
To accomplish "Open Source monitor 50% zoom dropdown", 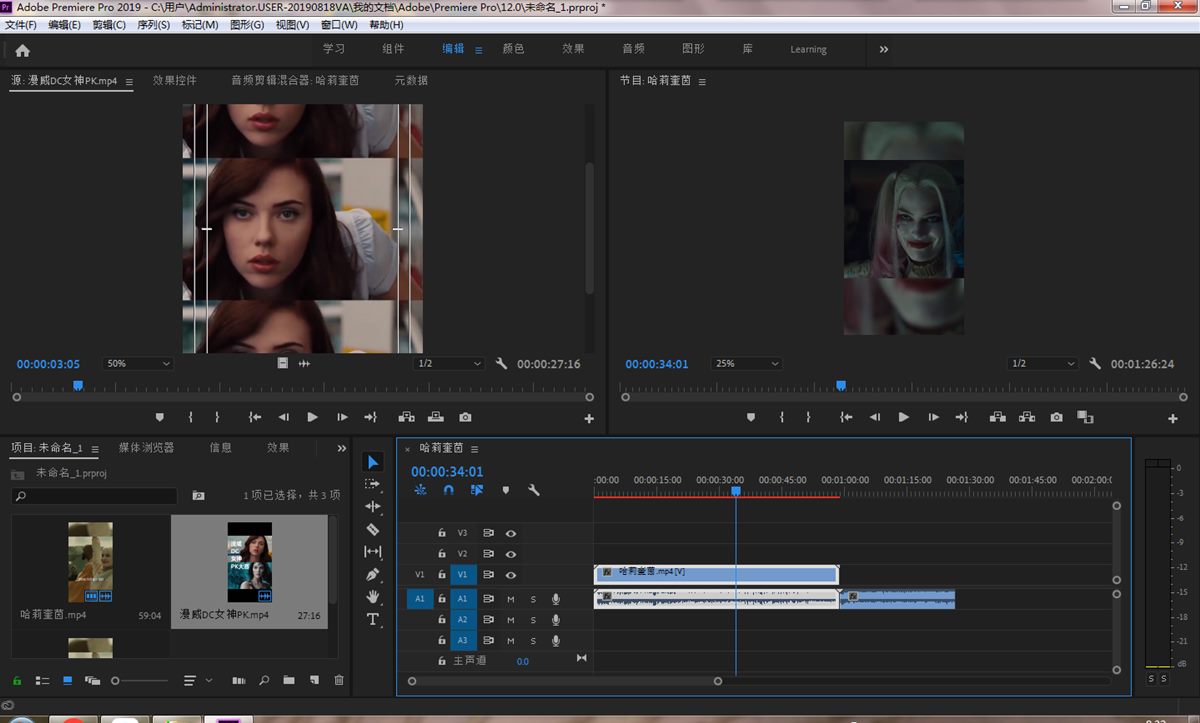I will point(138,364).
